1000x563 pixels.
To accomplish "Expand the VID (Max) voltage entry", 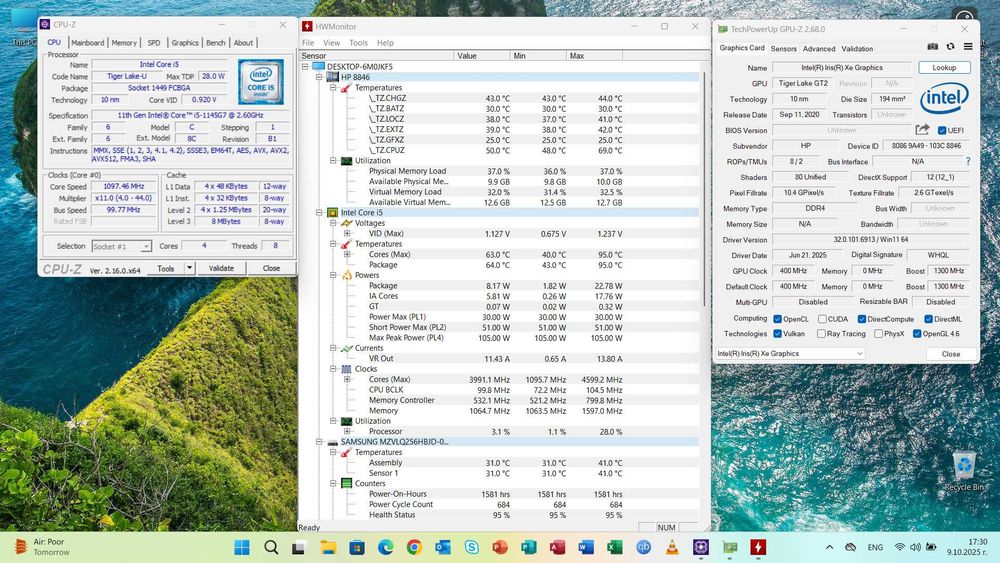I will [346, 233].
